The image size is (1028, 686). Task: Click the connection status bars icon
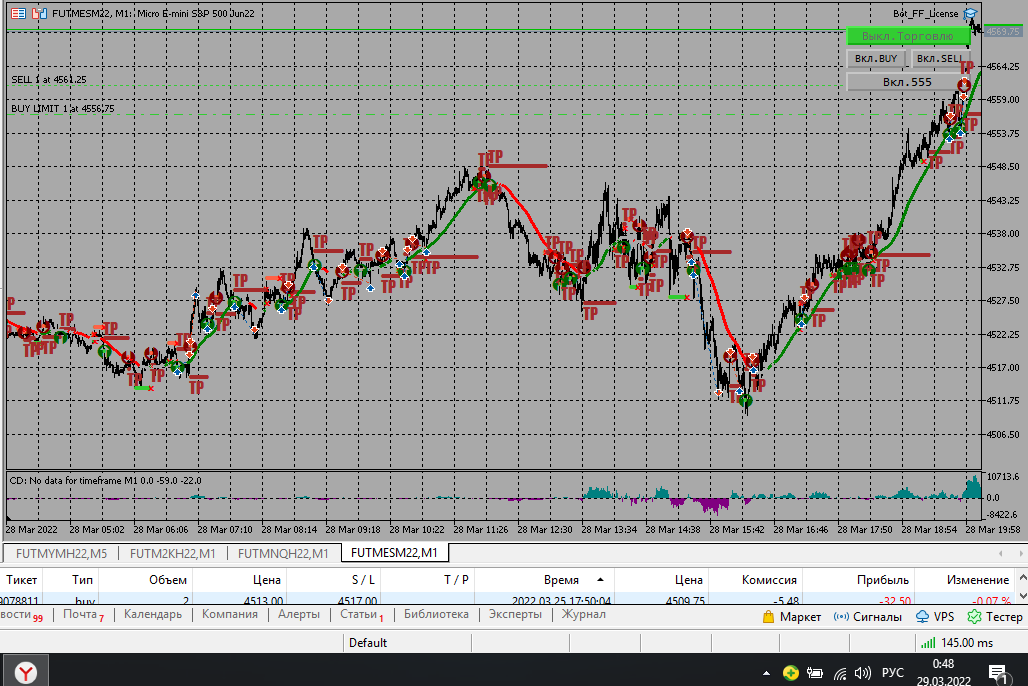(x=929, y=643)
